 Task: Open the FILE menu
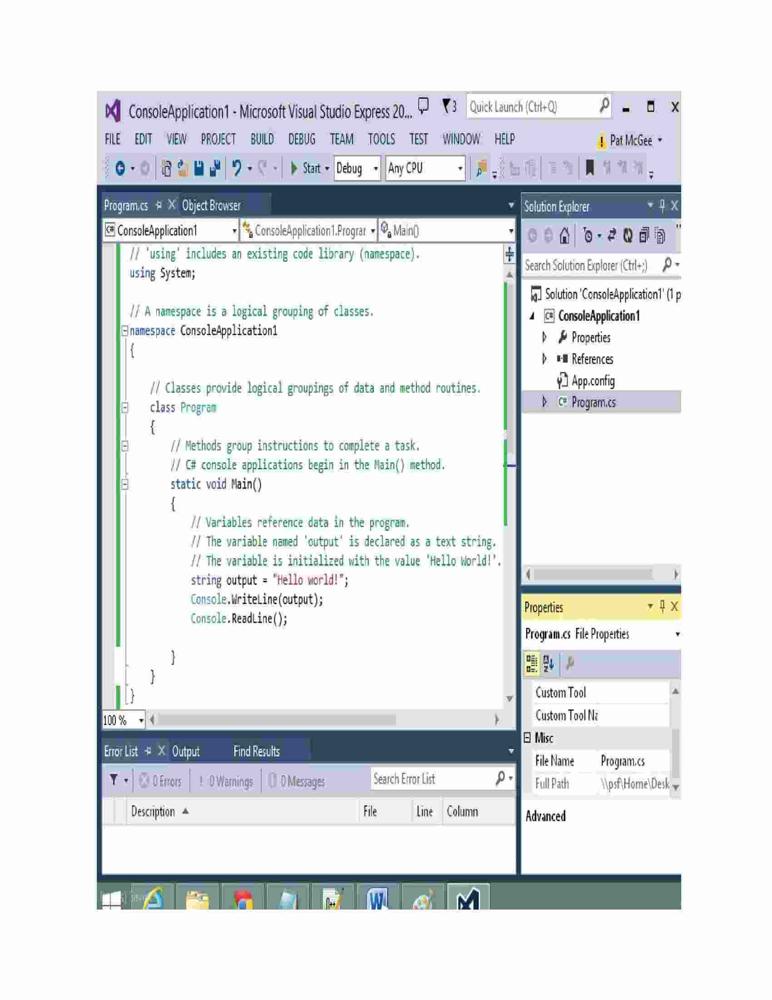pos(112,139)
